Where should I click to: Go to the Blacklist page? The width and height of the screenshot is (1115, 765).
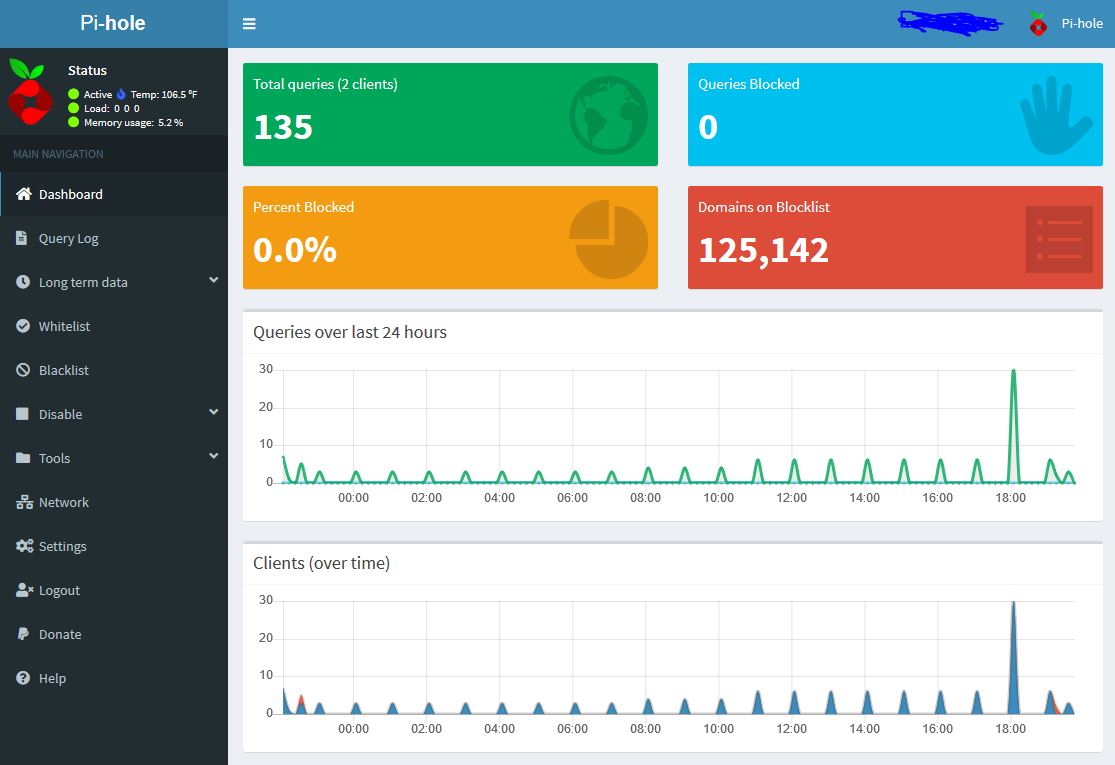(x=64, y=370)
